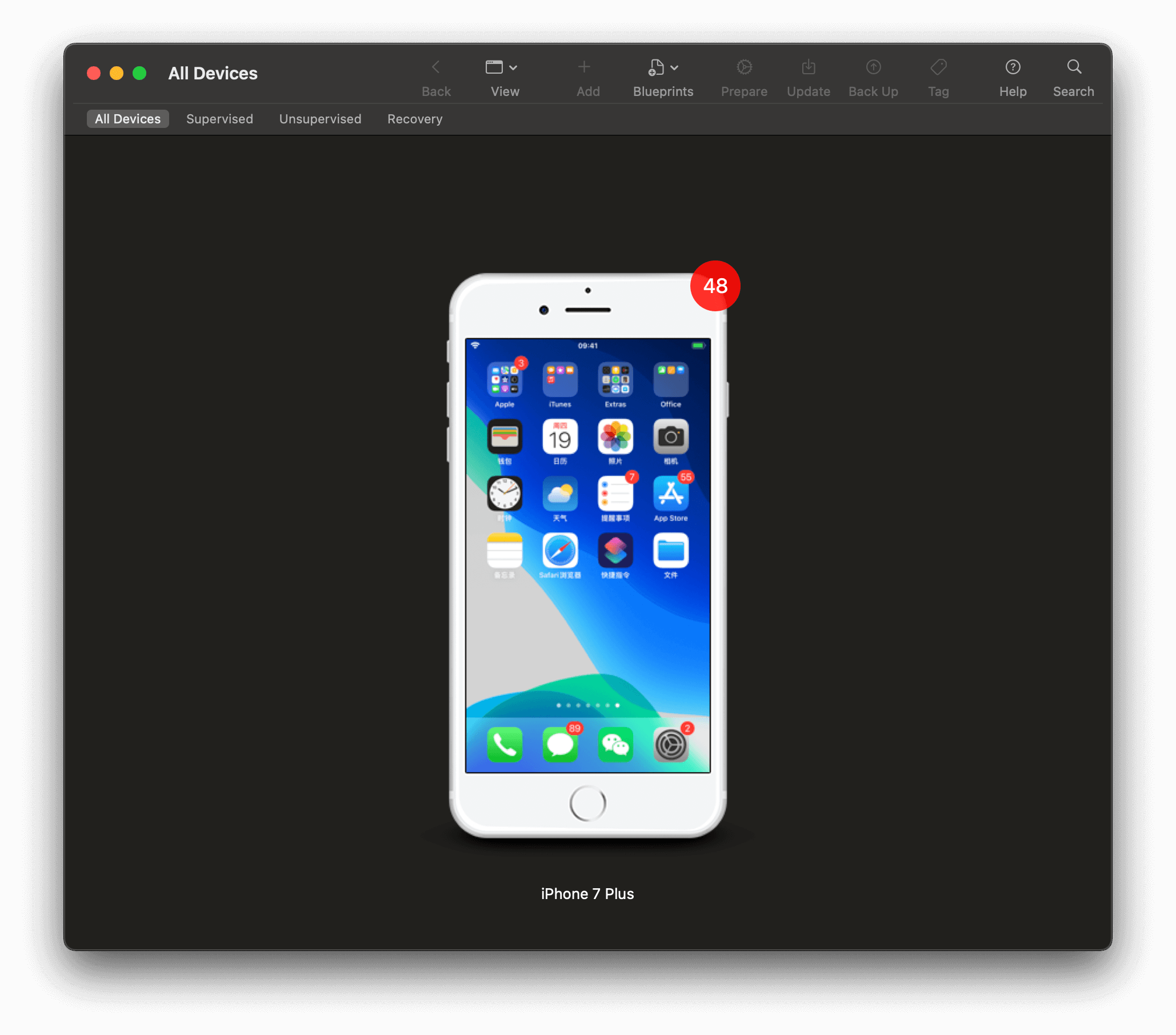Click the WeChat icon in the iPhone dock

pos(615,745)
